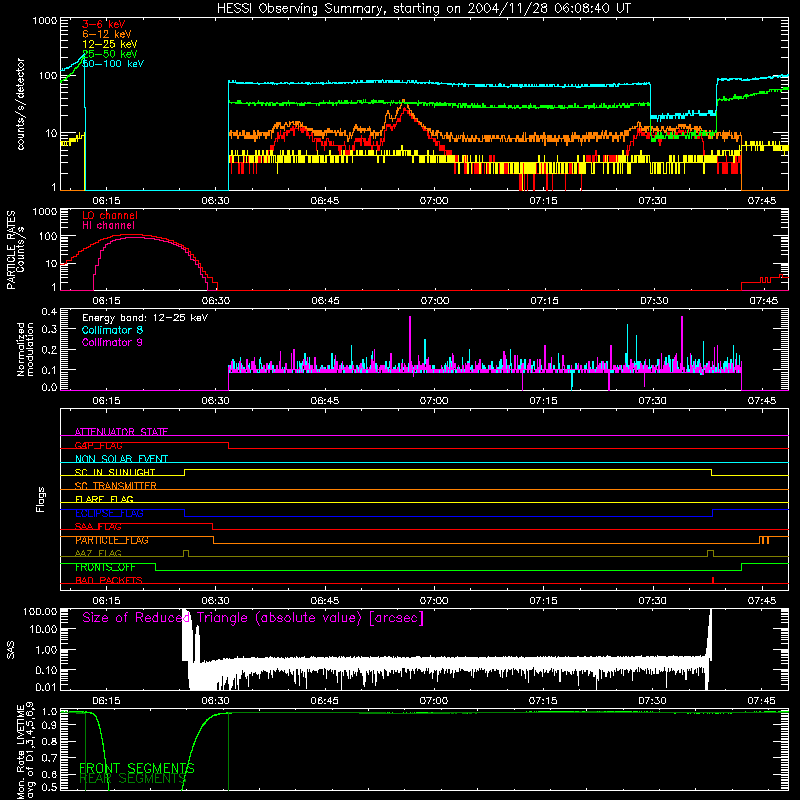Screen dimensions: 800x800
Task: Click the 06:45 tick under the count-rate panel
Action: tap(324, 201)
